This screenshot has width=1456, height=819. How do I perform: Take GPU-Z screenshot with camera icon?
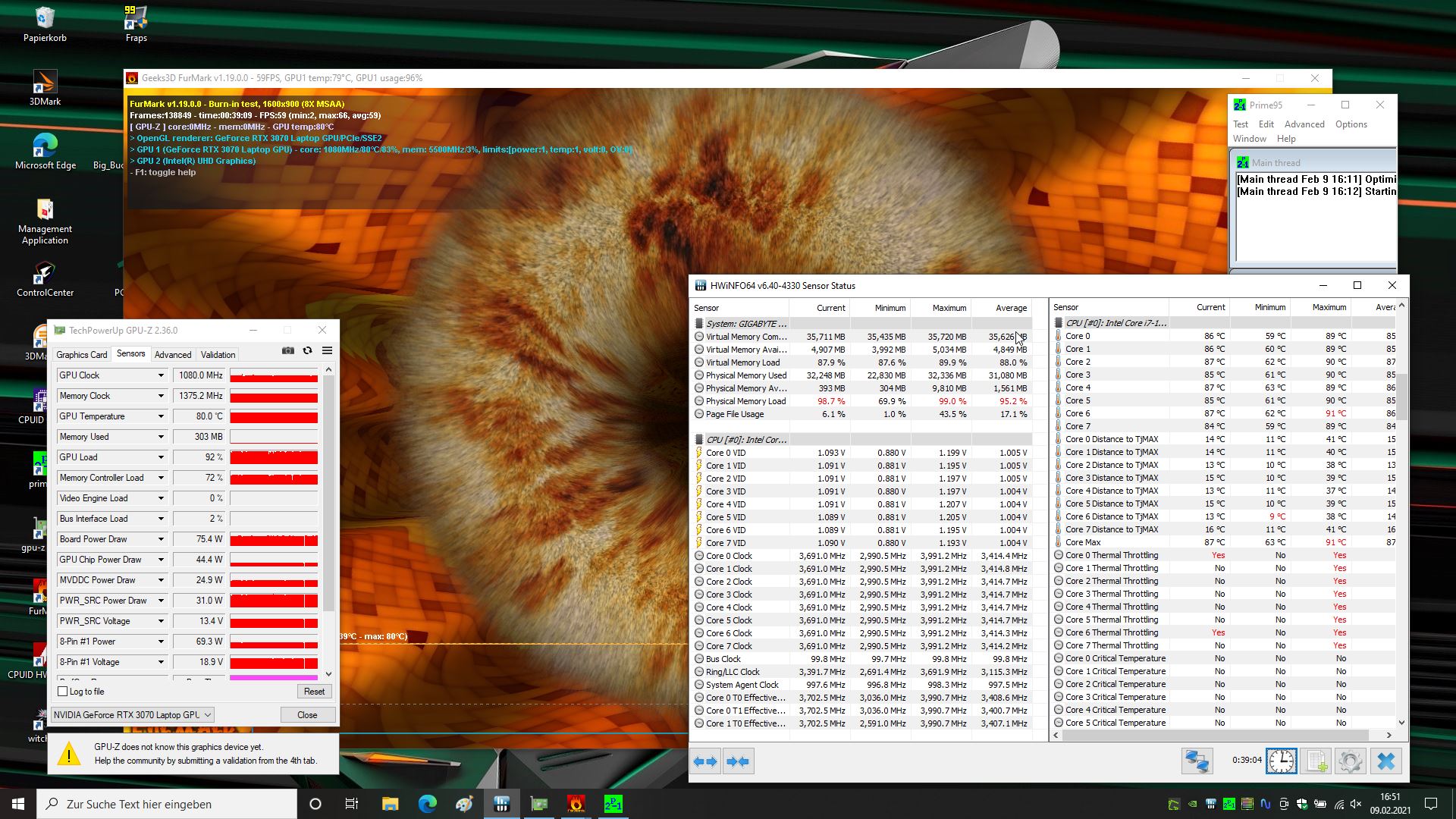[288, 351]
